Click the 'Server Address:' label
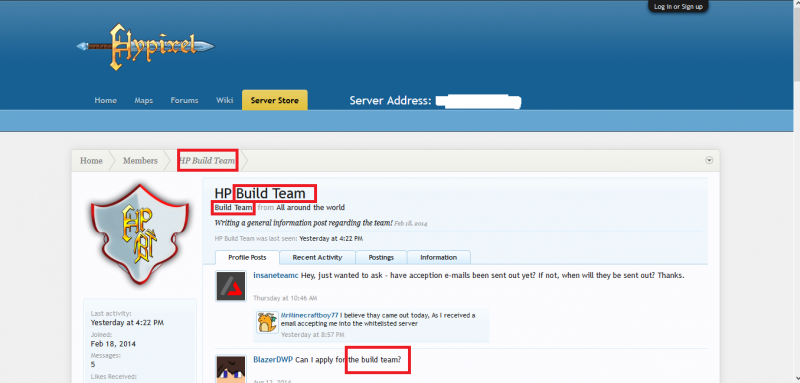Screen dimensions: 800x383 390,100
